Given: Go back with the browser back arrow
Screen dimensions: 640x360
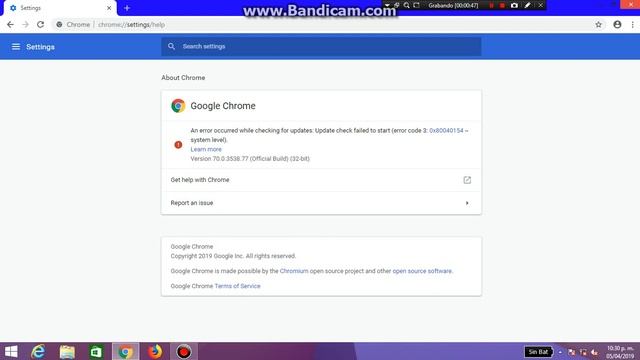Looking at the screenshot, I should 10,24.
